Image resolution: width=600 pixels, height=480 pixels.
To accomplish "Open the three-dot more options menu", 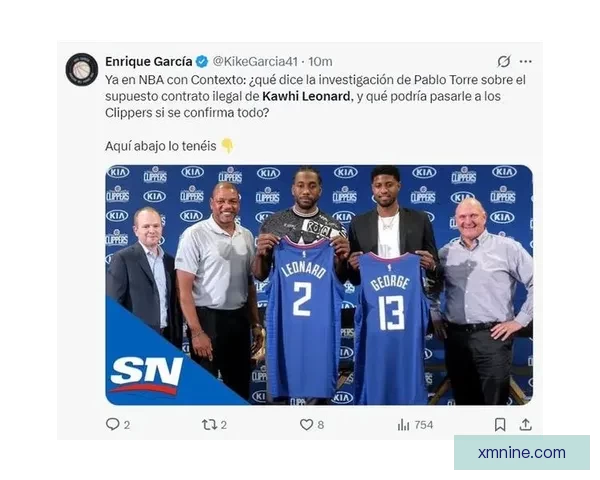I will [526, 61].
